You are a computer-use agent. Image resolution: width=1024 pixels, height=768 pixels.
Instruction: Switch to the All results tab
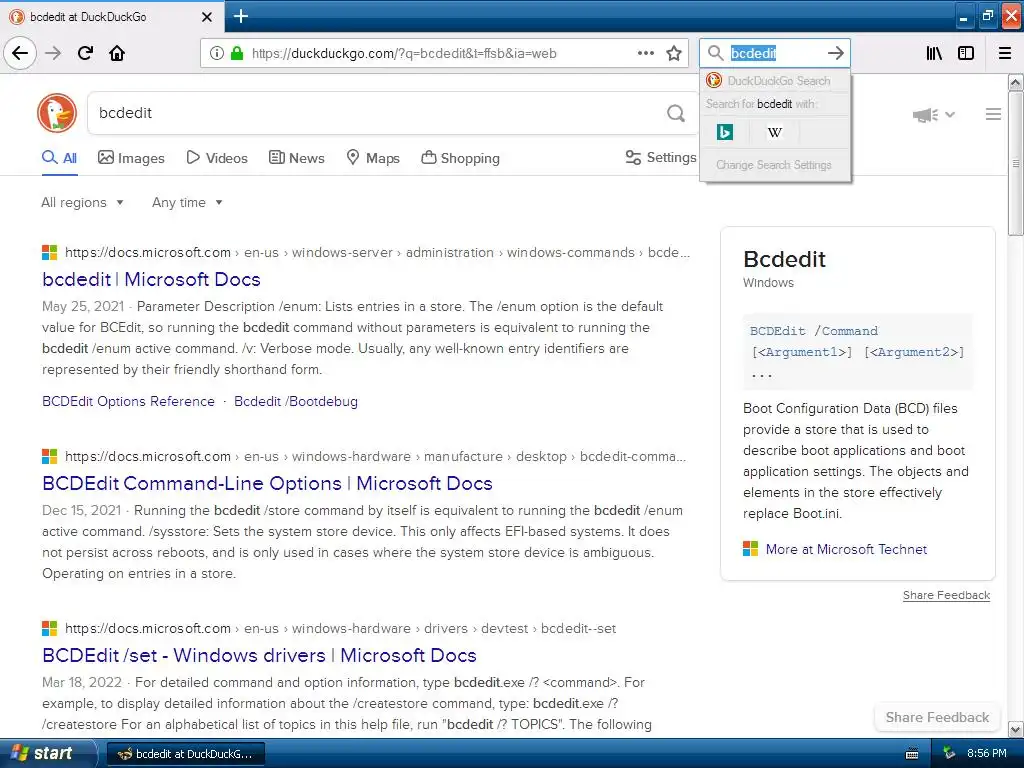coord(59,158)
